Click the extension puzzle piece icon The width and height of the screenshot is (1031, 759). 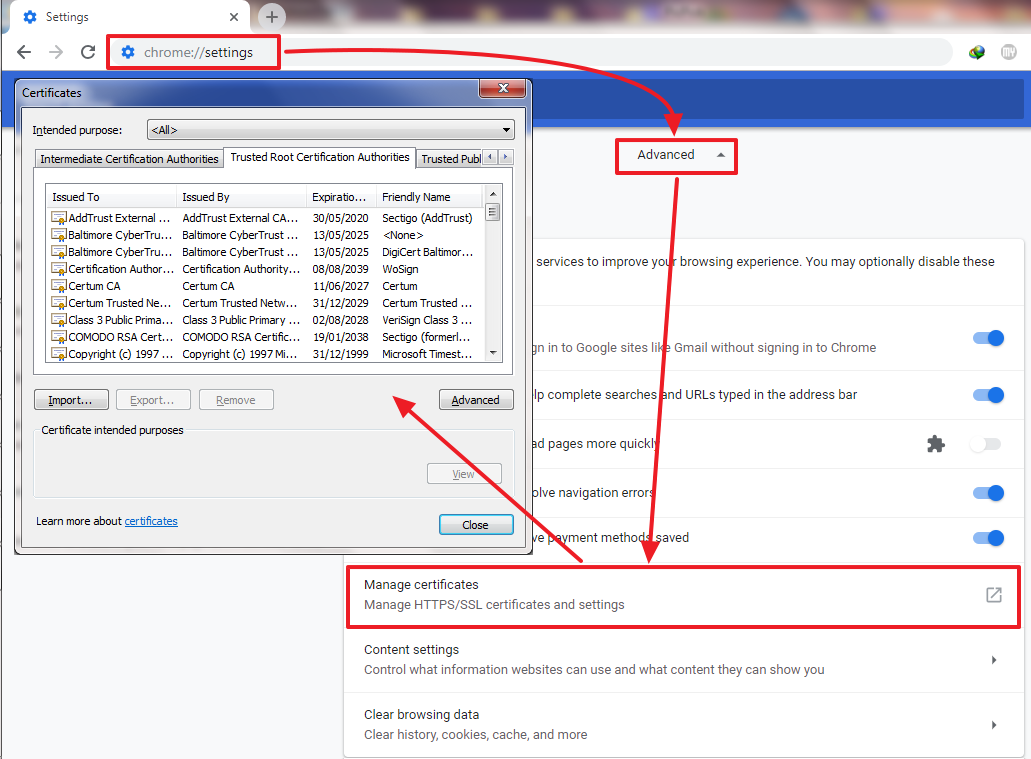pyautogui.click(x=936, y=444)
